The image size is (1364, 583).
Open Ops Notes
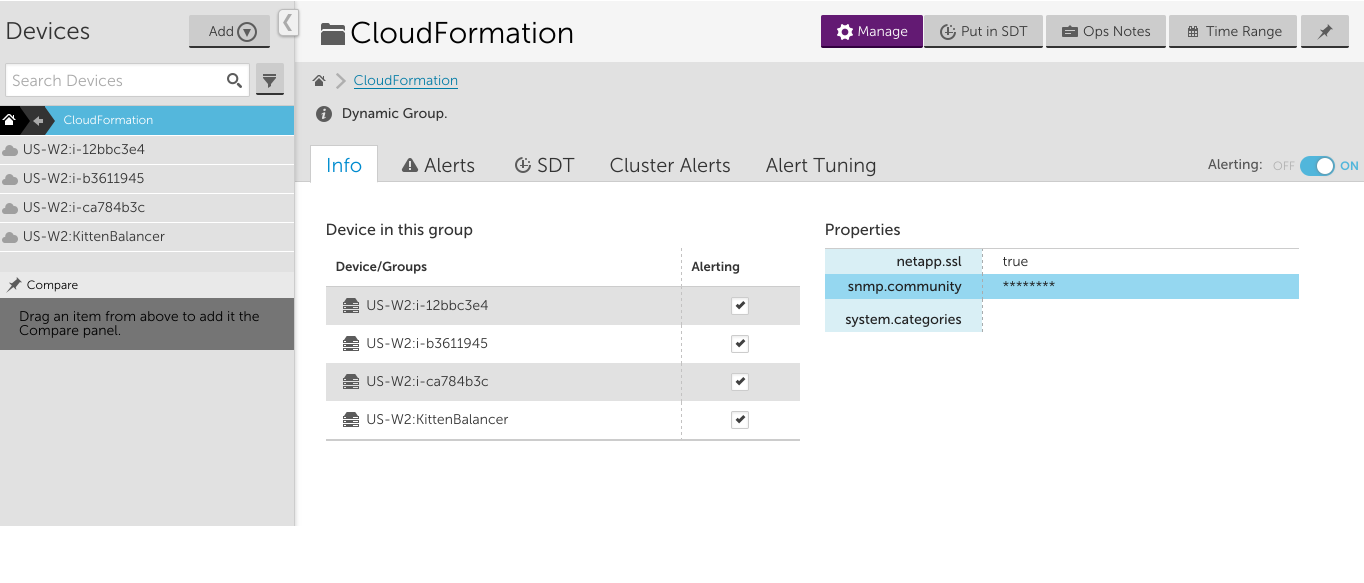[x=1106, y=31]
